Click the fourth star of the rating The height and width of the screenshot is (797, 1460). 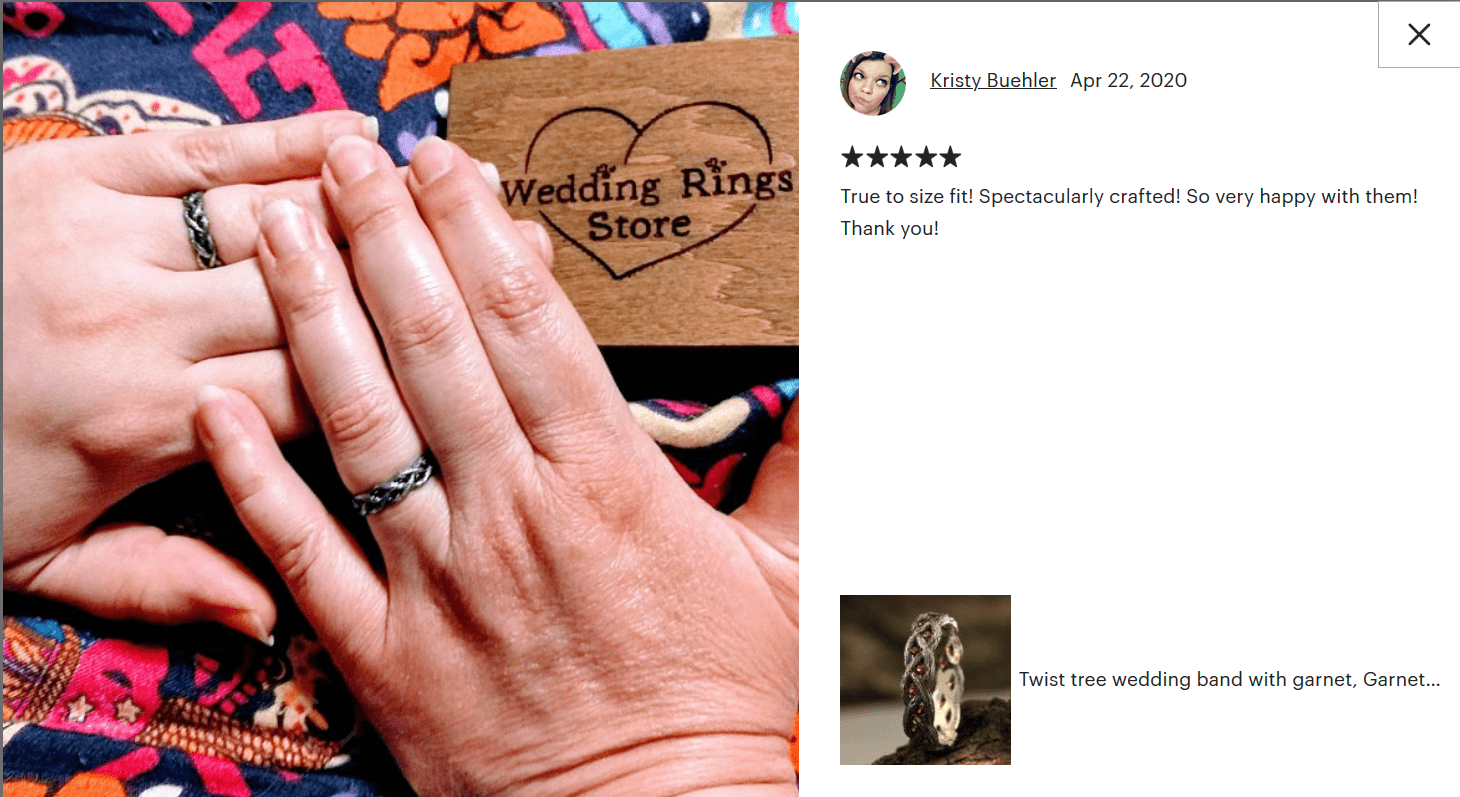click(x=925, y=157)
